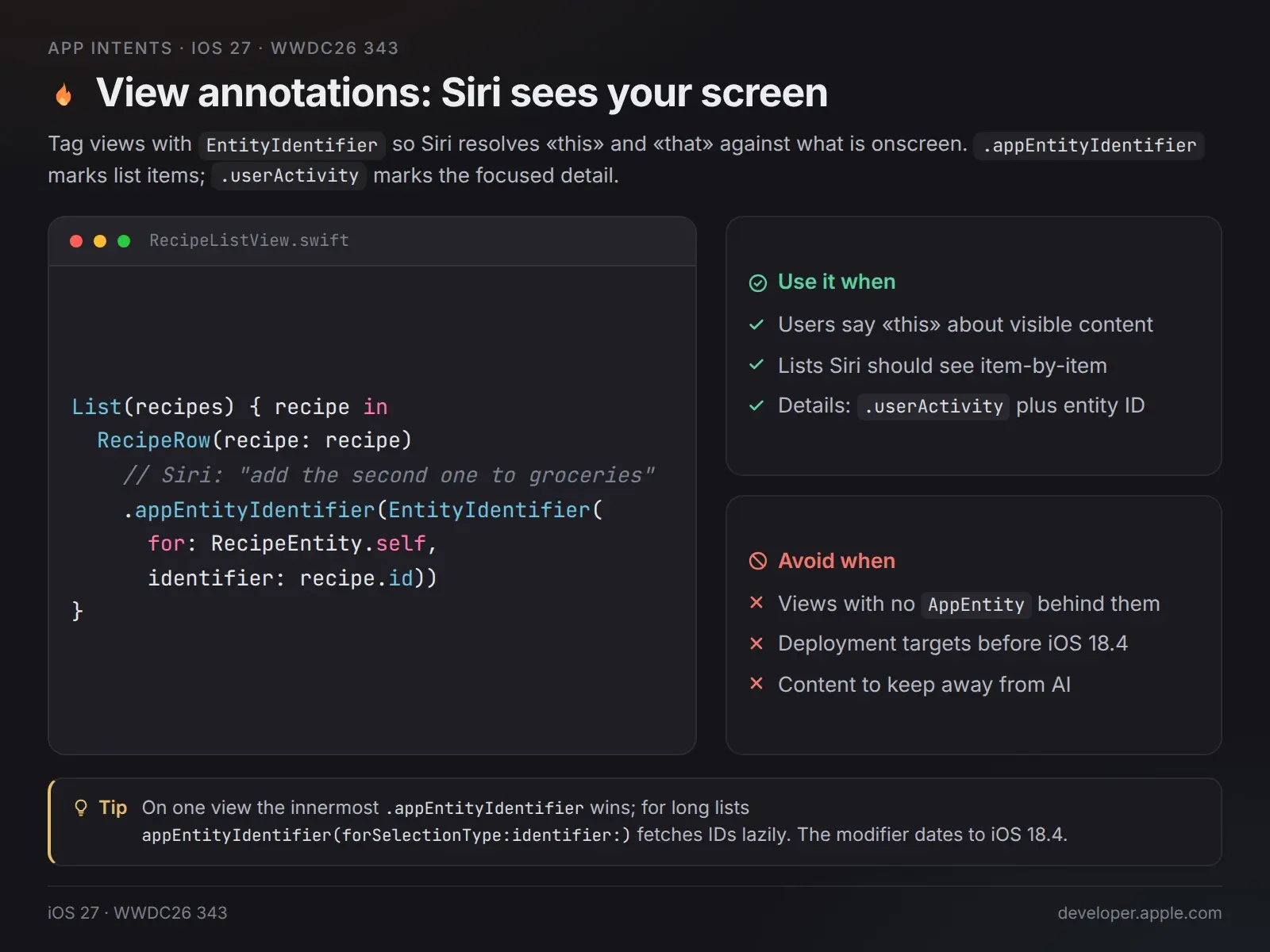The height and width of the screenshot is (952, 1270).
Task: Click code line for: RecipeEntity.self,
Action: pyautogui.click(x=292, y=543)
